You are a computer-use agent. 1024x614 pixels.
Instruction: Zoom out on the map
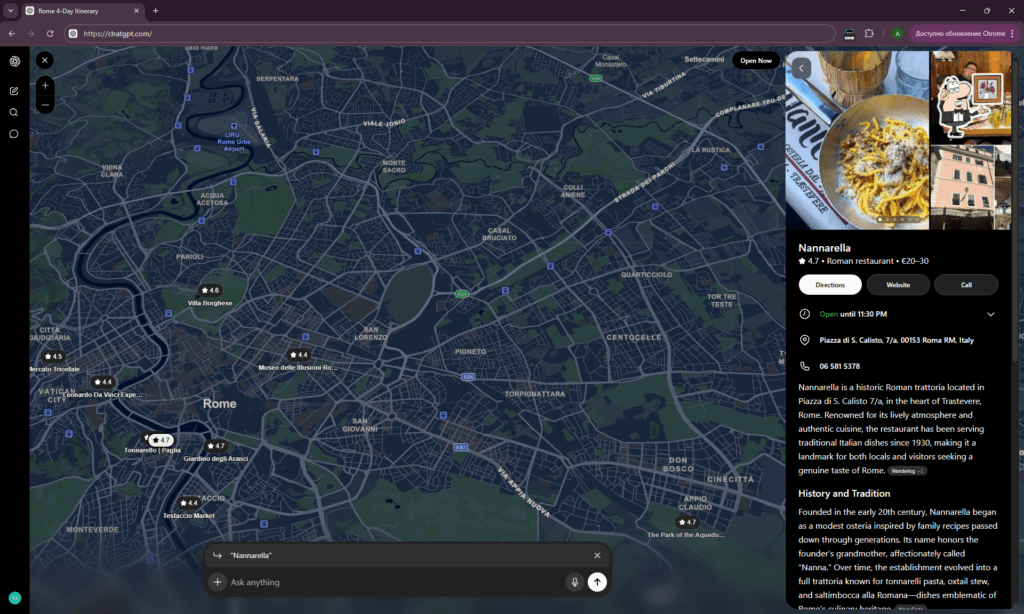pos(45,105)
